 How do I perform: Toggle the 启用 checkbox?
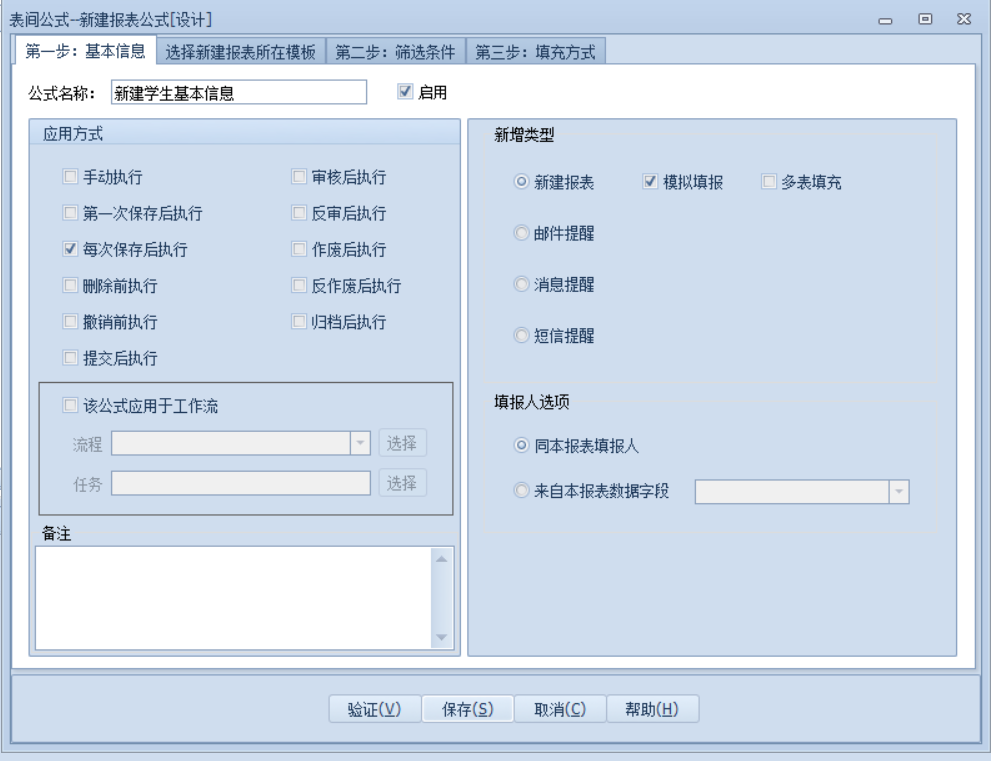coord(405,92)
